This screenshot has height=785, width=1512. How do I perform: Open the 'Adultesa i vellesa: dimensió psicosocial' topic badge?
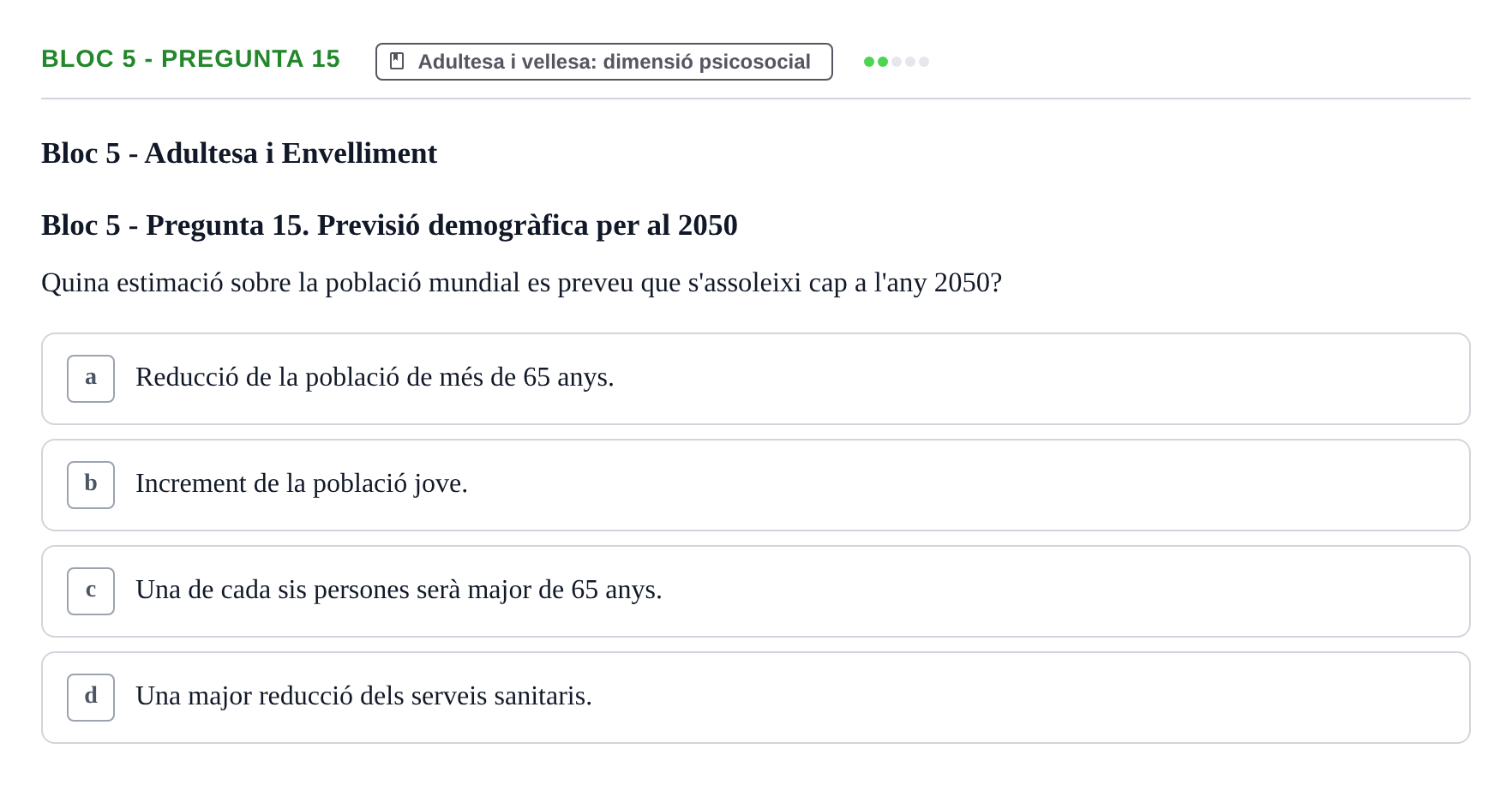604,62
